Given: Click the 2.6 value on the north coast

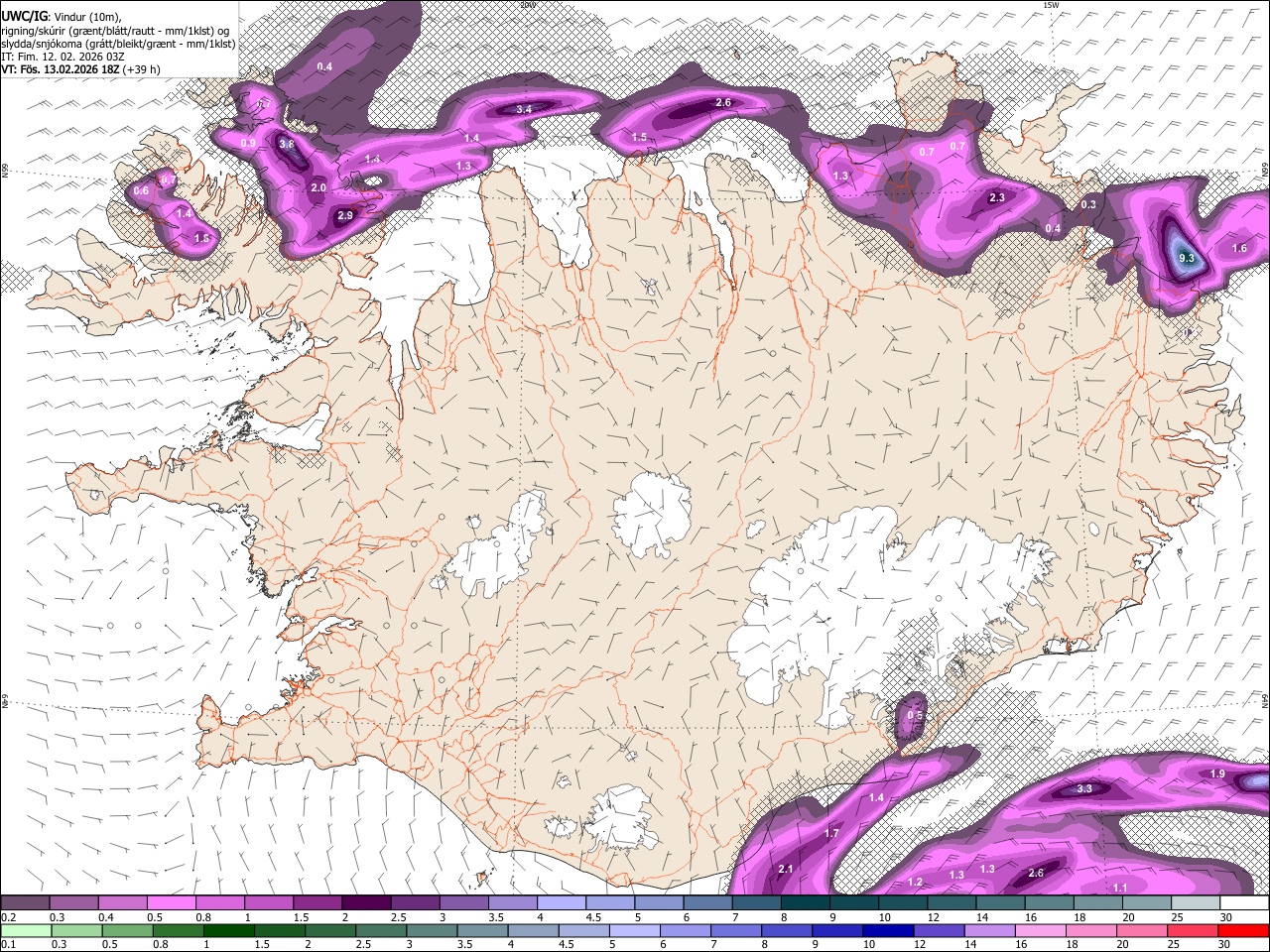Looking at the screenshot, I should (723, 103).
